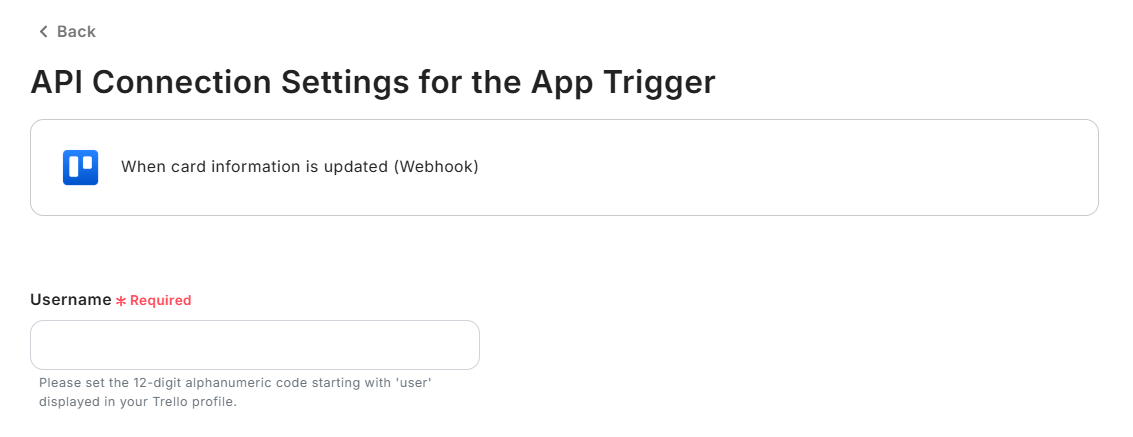Screen dimensions: 1133x437
Task: Click the Username field label
Action: [x=71, y=300]
